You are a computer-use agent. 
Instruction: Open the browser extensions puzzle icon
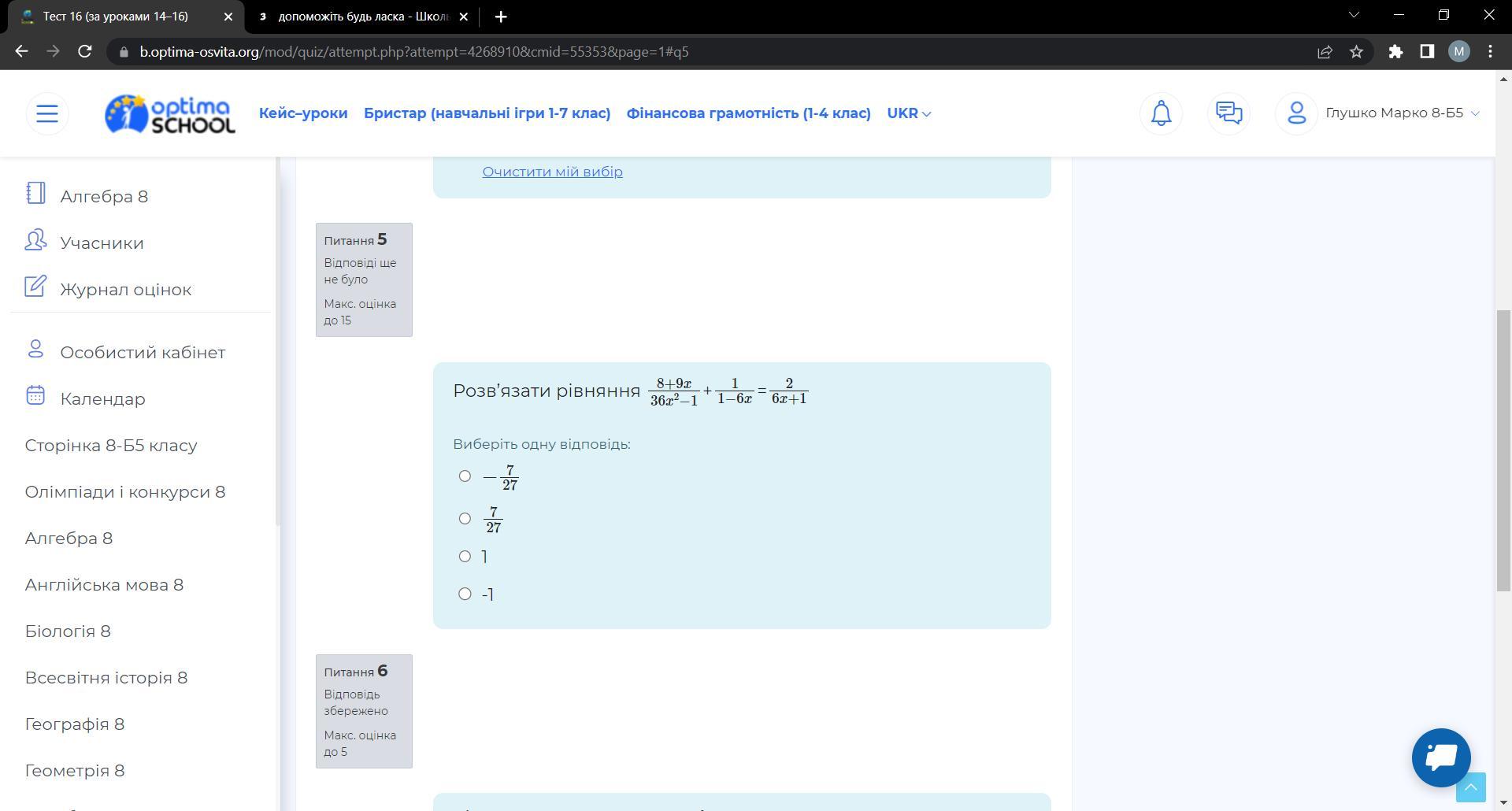[x=1395, y=51]
